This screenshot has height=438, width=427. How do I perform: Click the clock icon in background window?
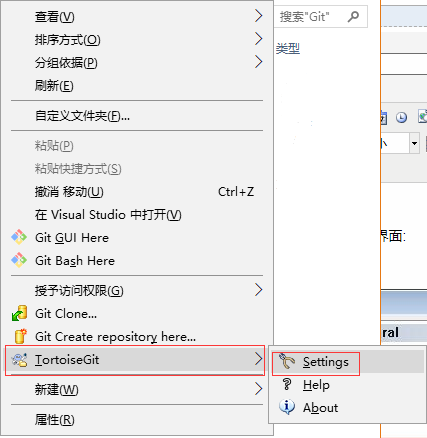[401, 117]
